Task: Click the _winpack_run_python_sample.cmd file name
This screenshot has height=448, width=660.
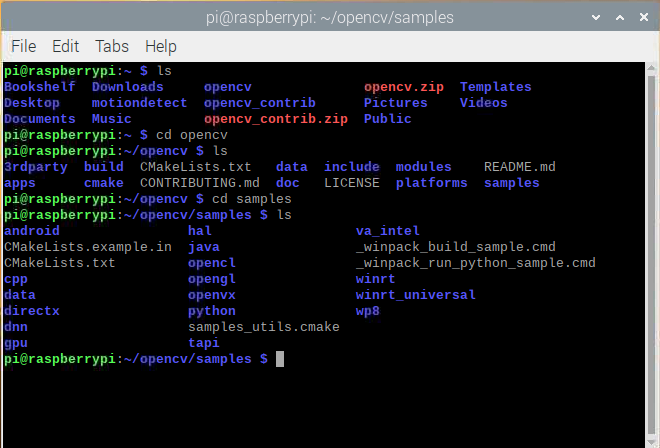Action: click(x=476, y=263)
